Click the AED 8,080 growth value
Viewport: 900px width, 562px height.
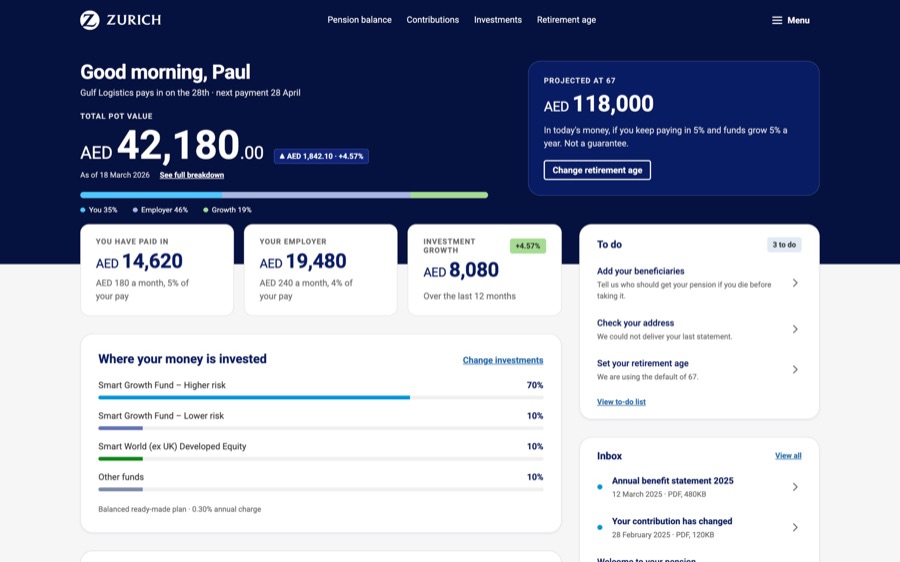pos(461,270)
